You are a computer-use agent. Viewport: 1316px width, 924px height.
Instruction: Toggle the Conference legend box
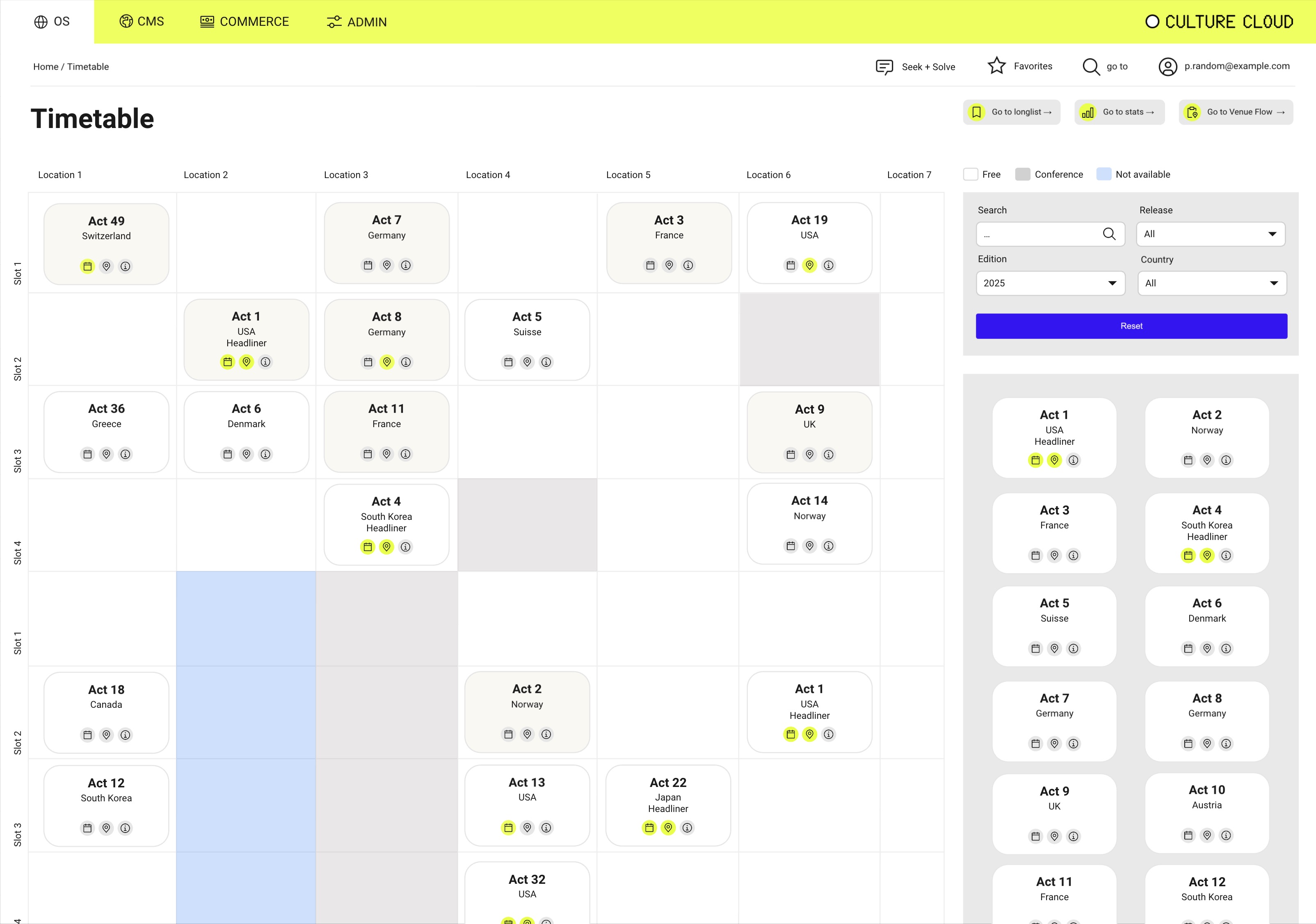pos(1023,174)
